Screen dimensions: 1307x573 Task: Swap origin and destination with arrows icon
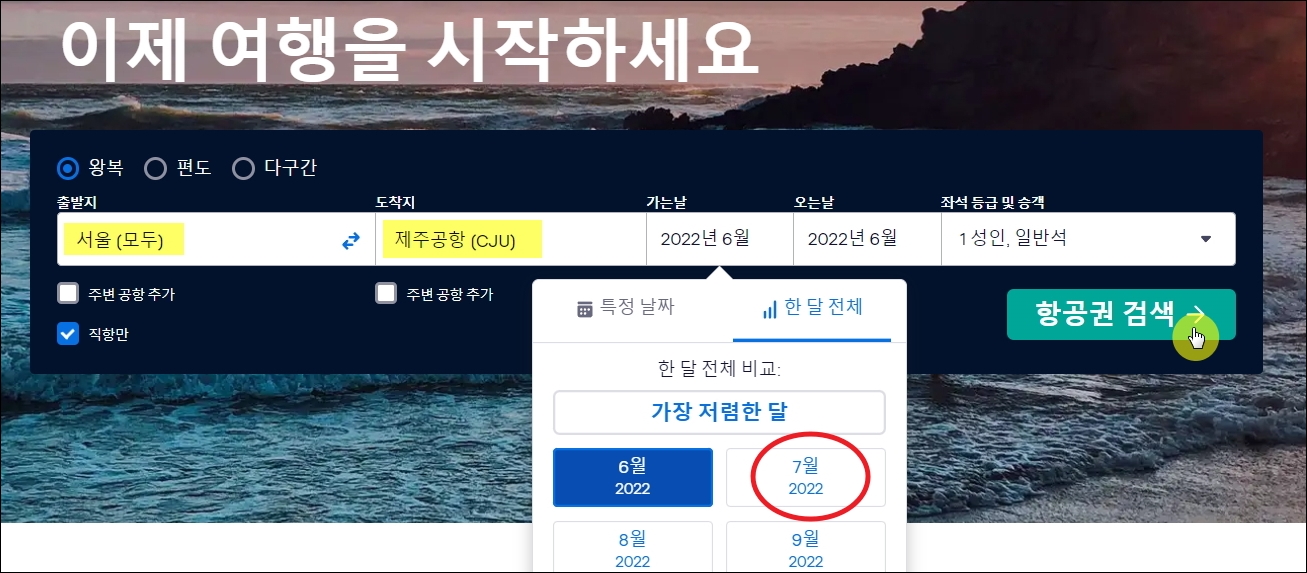point(351,240)
